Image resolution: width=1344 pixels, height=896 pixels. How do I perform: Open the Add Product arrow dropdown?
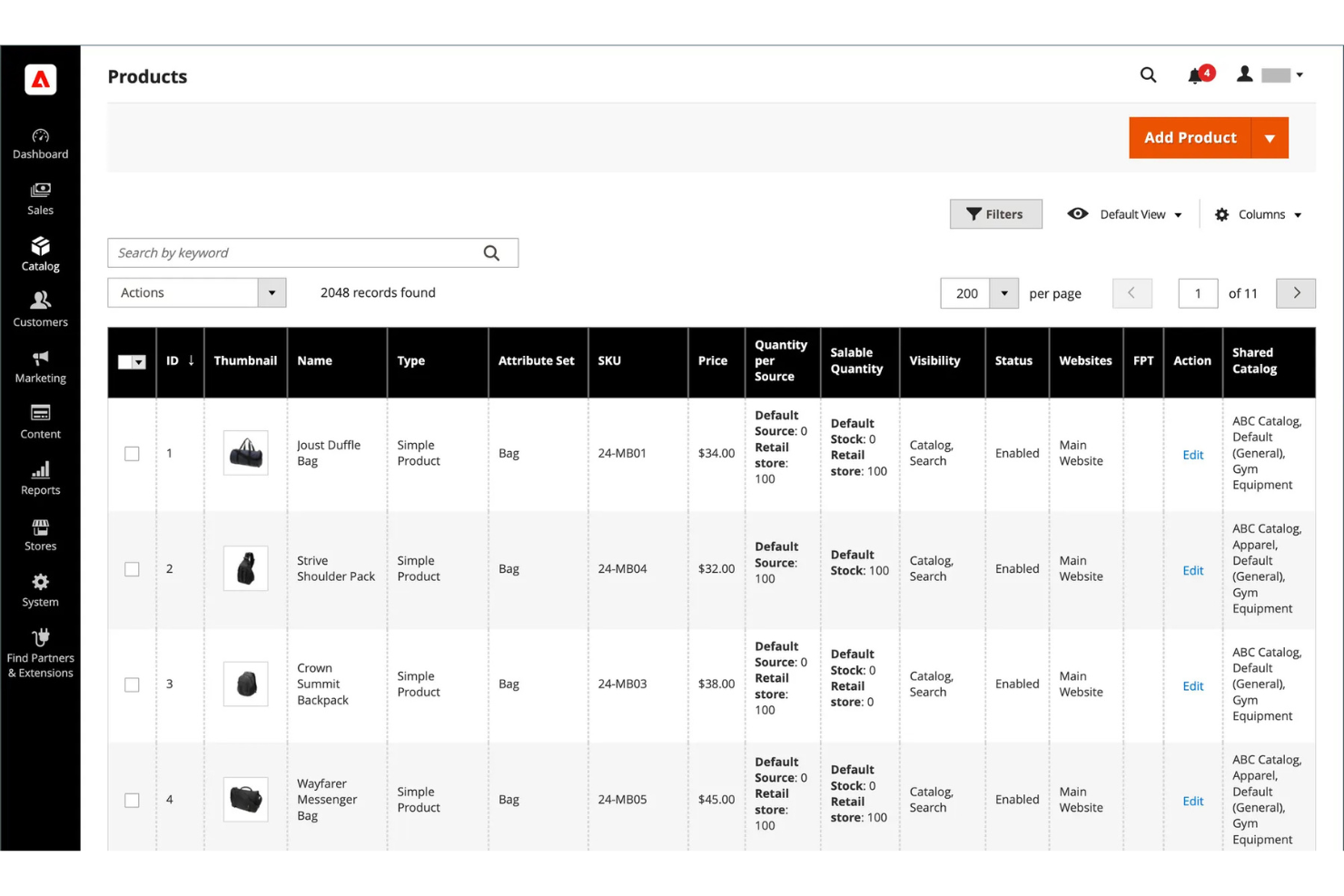tap(1270, 137)
